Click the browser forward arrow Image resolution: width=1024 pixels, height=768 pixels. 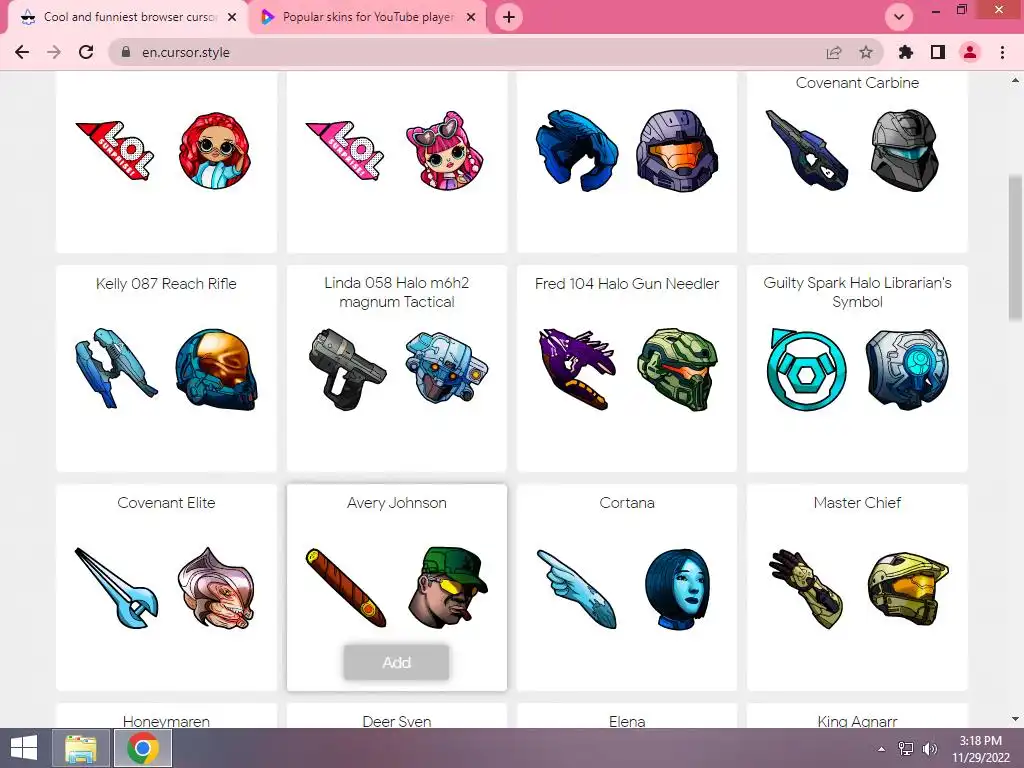click(x=54, y=52)
